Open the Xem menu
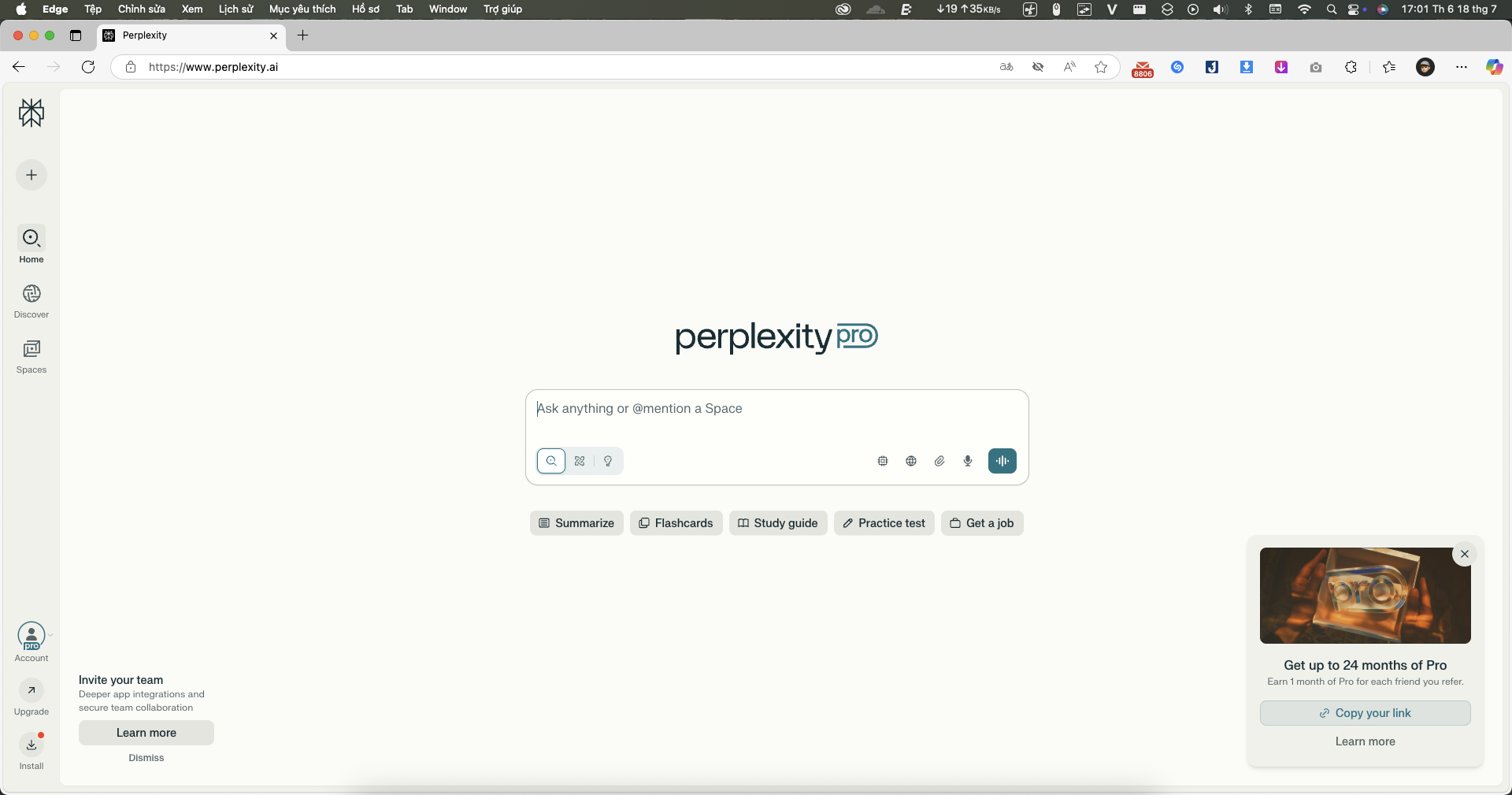Screen dimensions: 1512x795 (192, 9)
